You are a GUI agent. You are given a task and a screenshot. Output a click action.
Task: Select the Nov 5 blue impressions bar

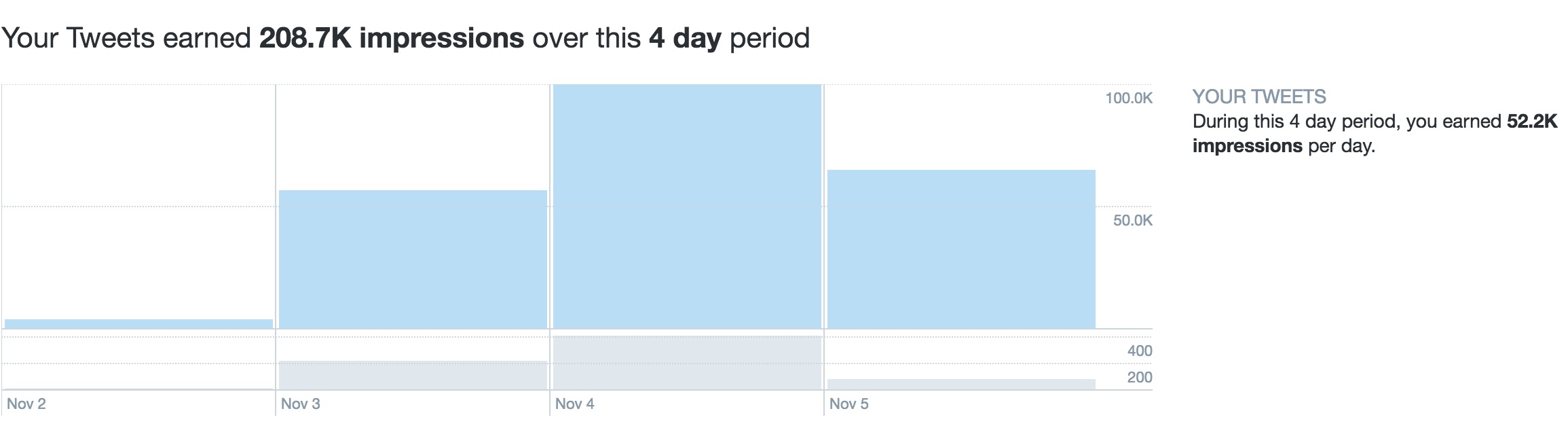pos(961,249)
